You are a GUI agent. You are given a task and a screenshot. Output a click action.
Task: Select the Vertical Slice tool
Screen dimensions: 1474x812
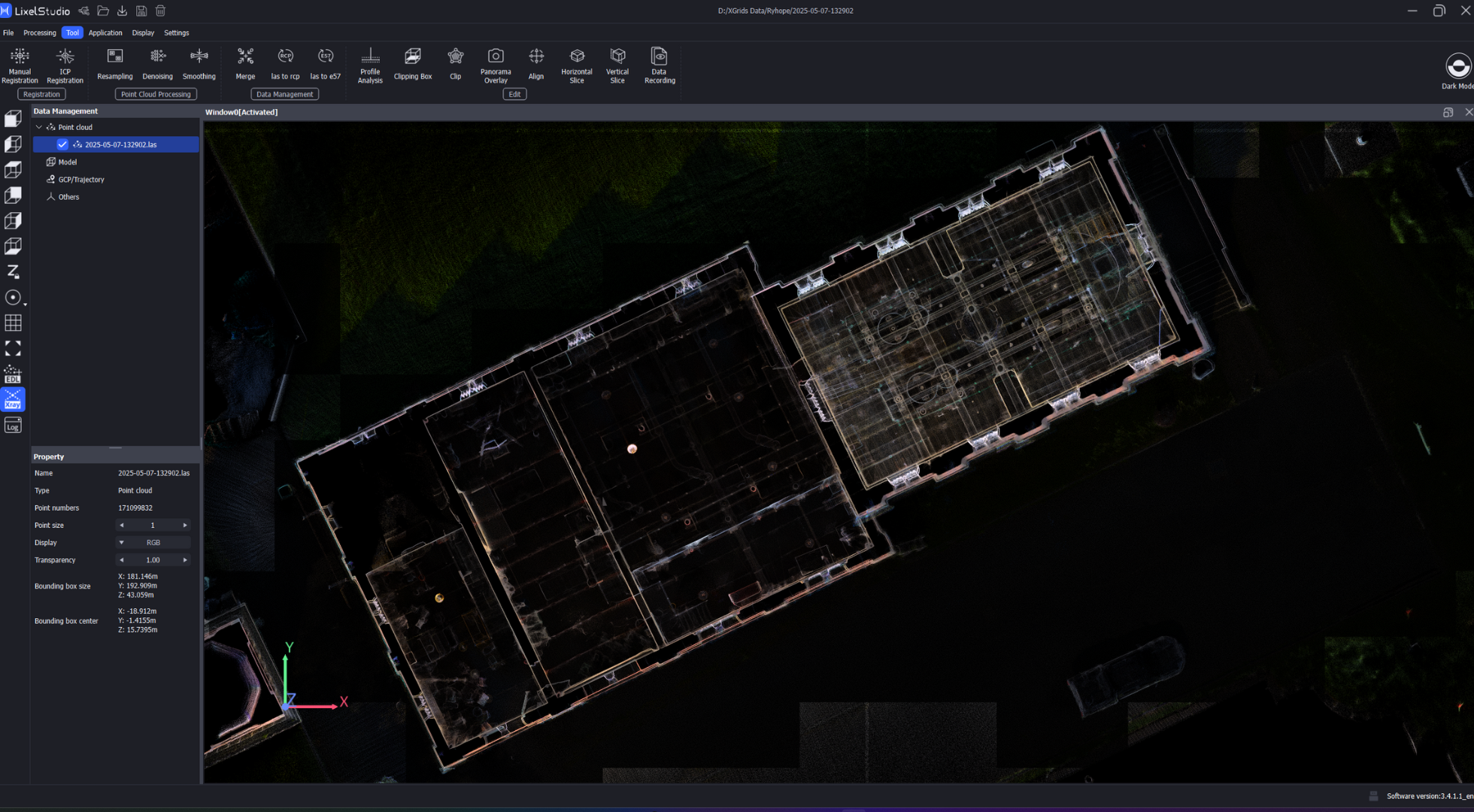pos(617,65)
